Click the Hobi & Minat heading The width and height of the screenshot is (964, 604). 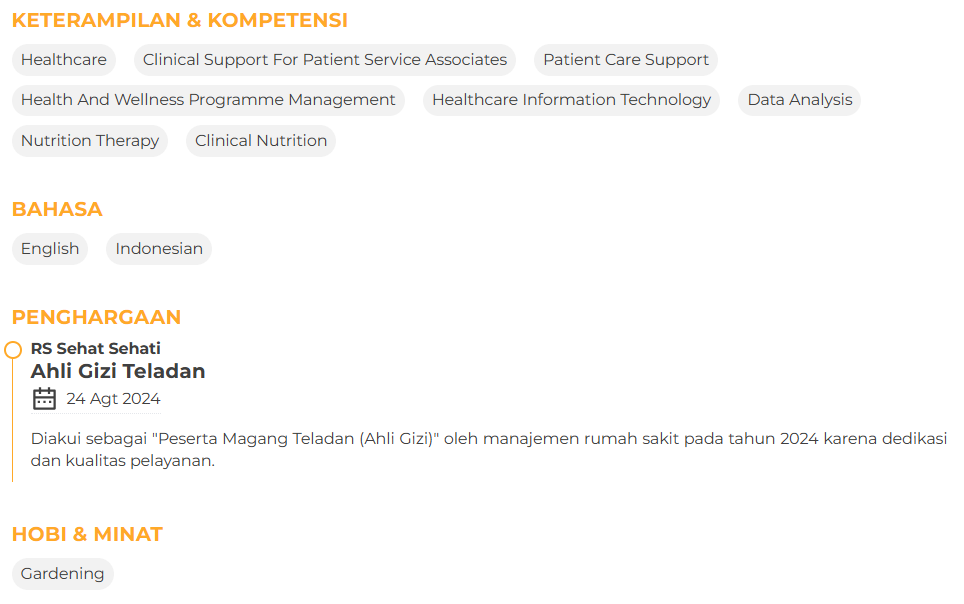coord(87,534)
